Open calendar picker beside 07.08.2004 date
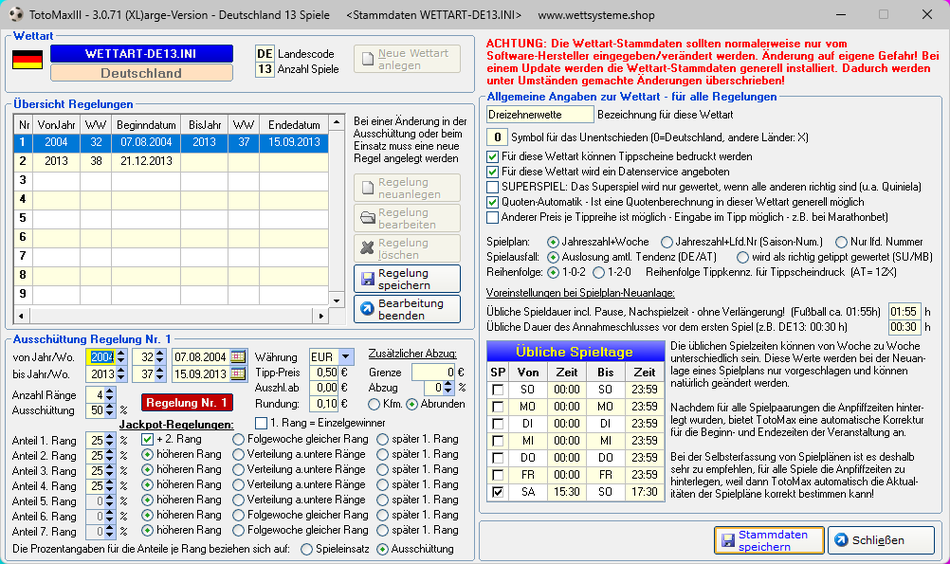Viewport: 950px width, 564px height. click(x=239, y=357)
